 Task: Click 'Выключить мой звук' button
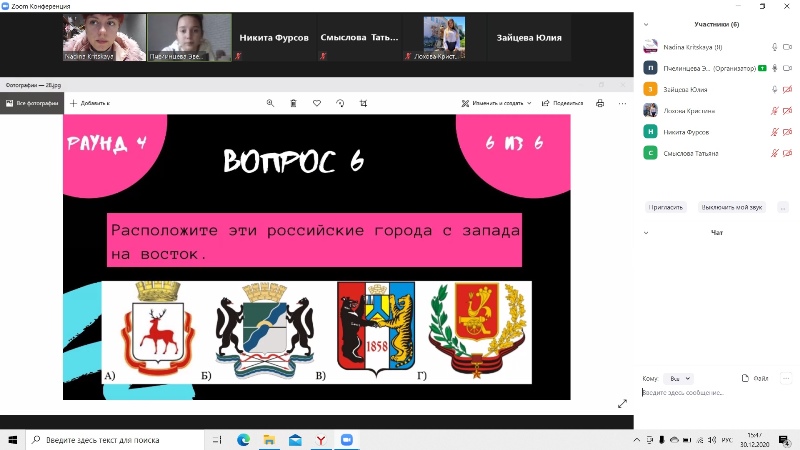[x=732, y=207]
